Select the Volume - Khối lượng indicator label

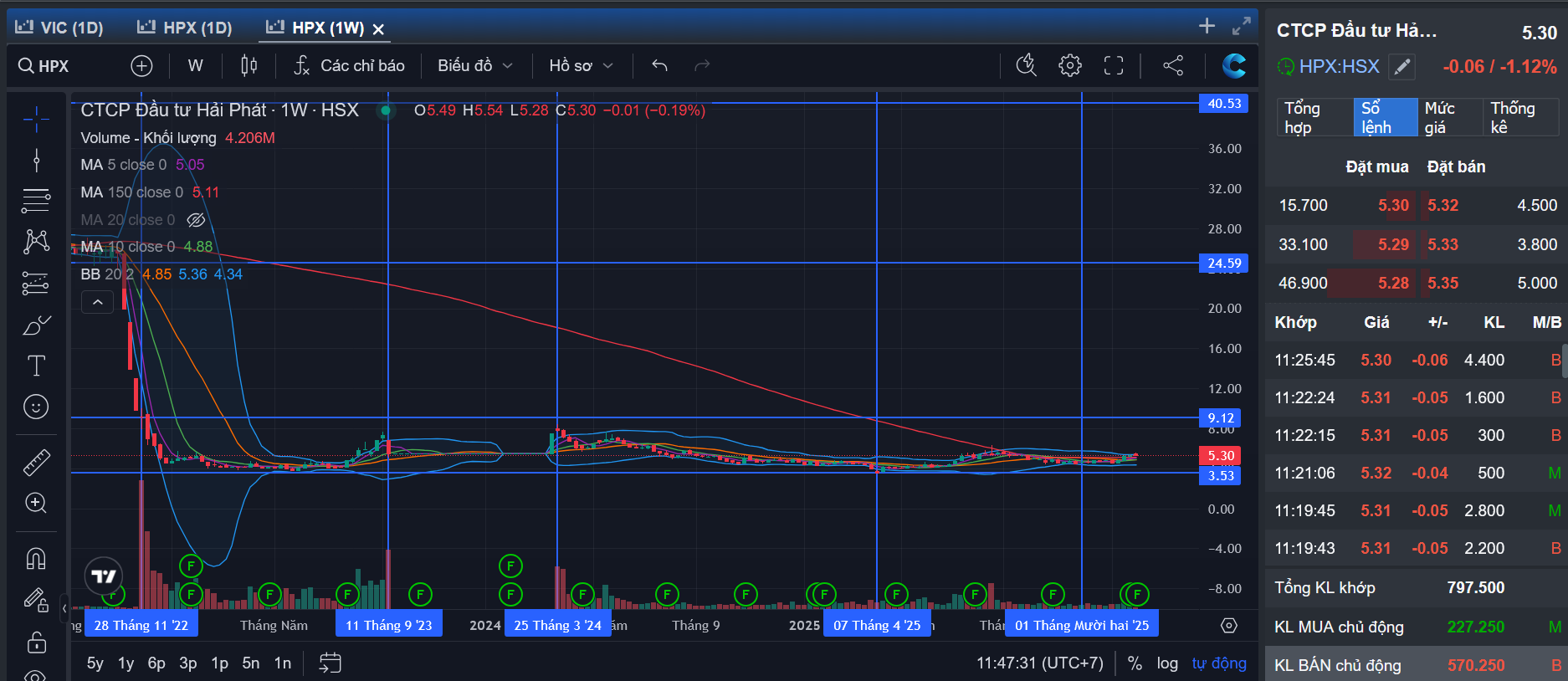tap(148, 138)
